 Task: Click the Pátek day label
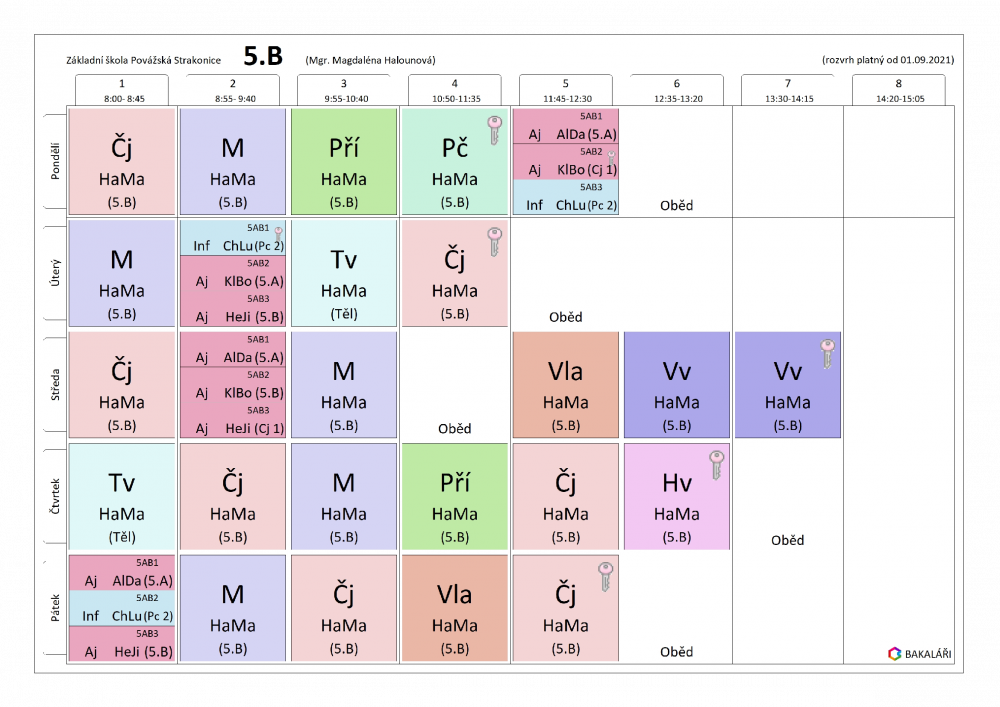(x=56, y=607)
